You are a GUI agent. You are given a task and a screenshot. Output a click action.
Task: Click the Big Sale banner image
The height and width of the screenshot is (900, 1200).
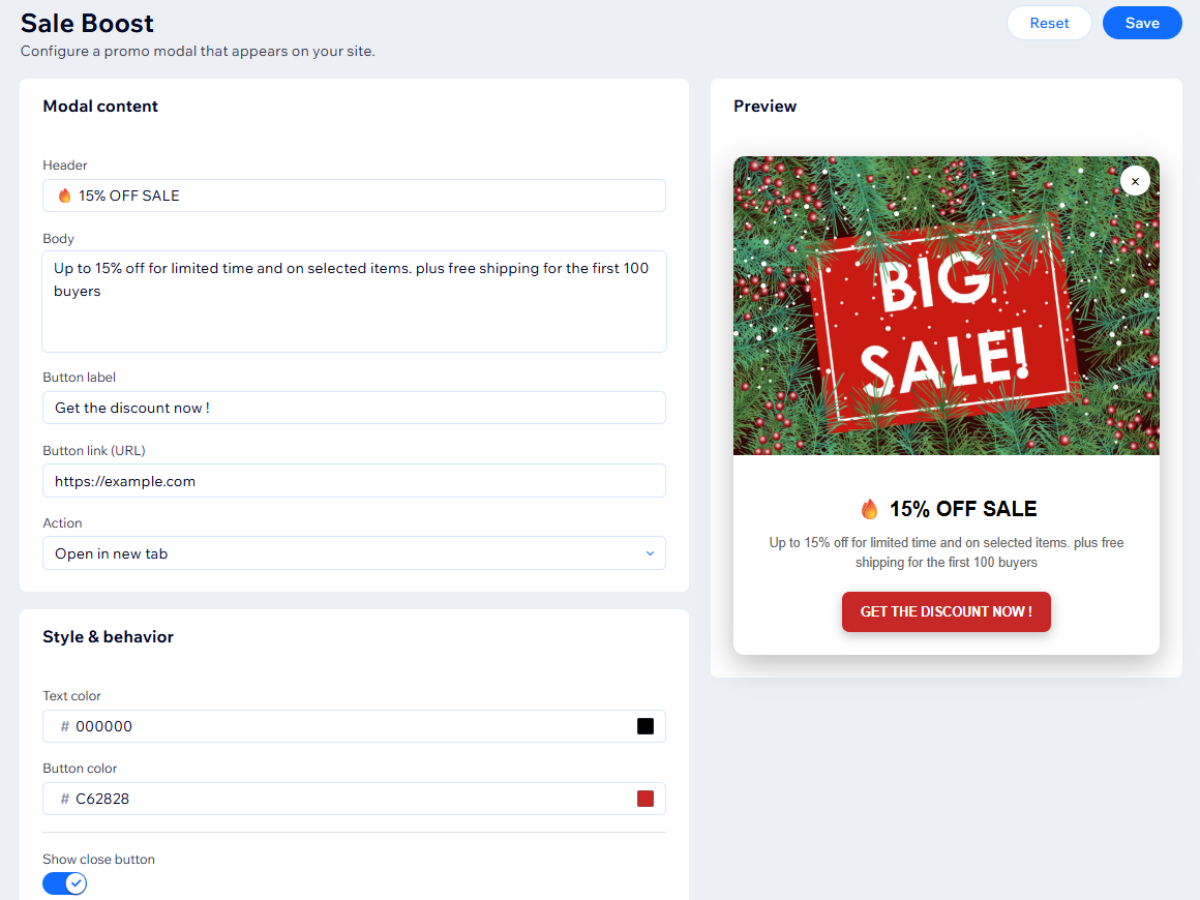click(x=946, y=305)
